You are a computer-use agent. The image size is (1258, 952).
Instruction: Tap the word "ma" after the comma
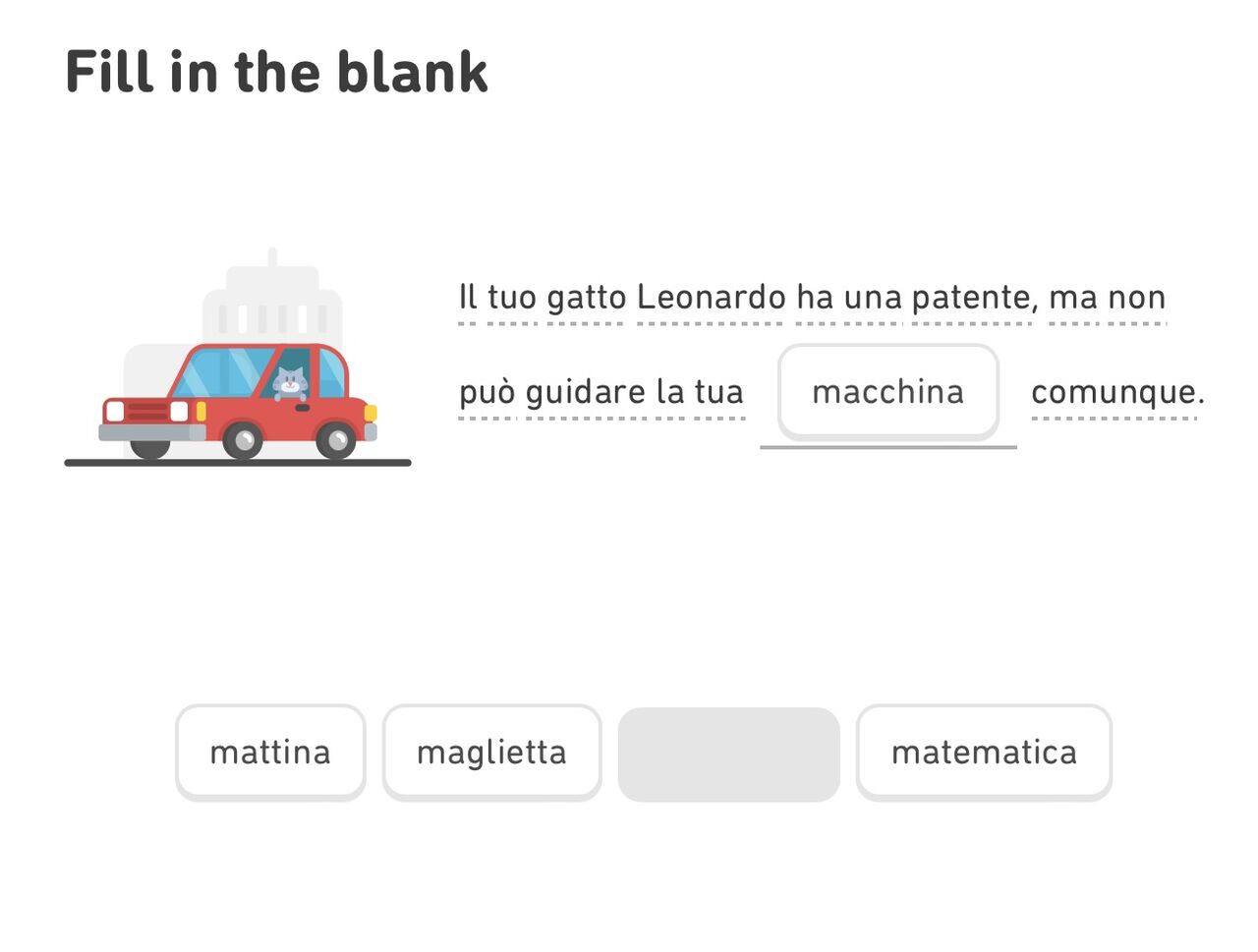1073,297
